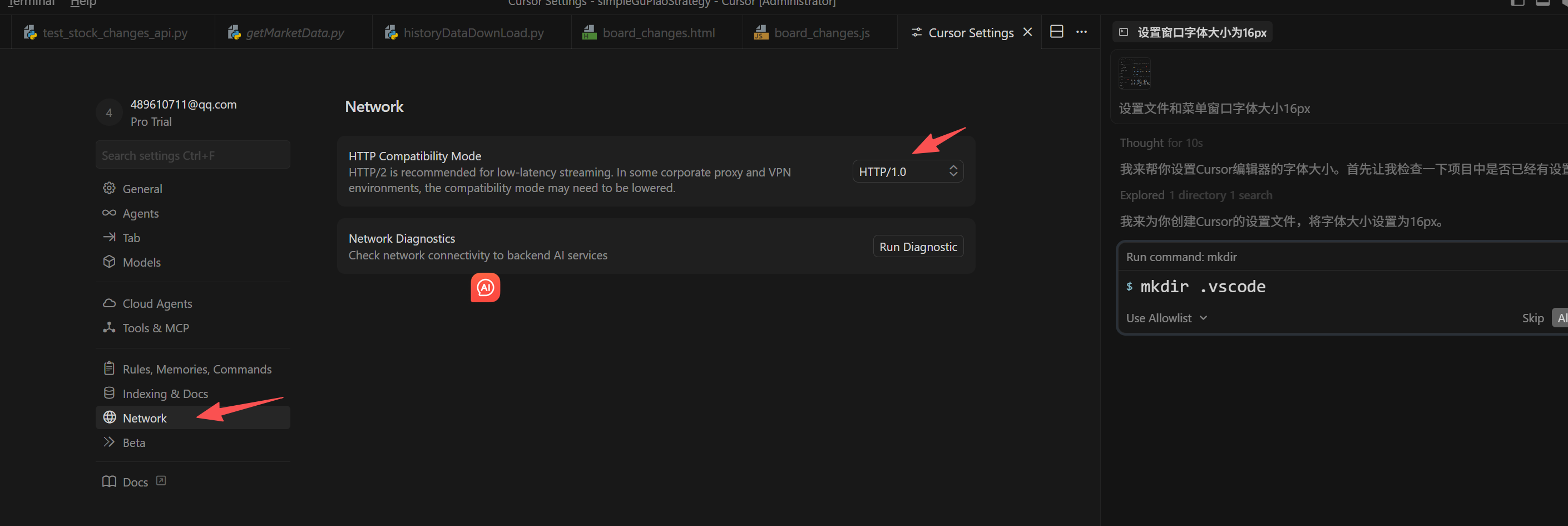
Task: Click the account avatar circle
Action: (109, 112)
